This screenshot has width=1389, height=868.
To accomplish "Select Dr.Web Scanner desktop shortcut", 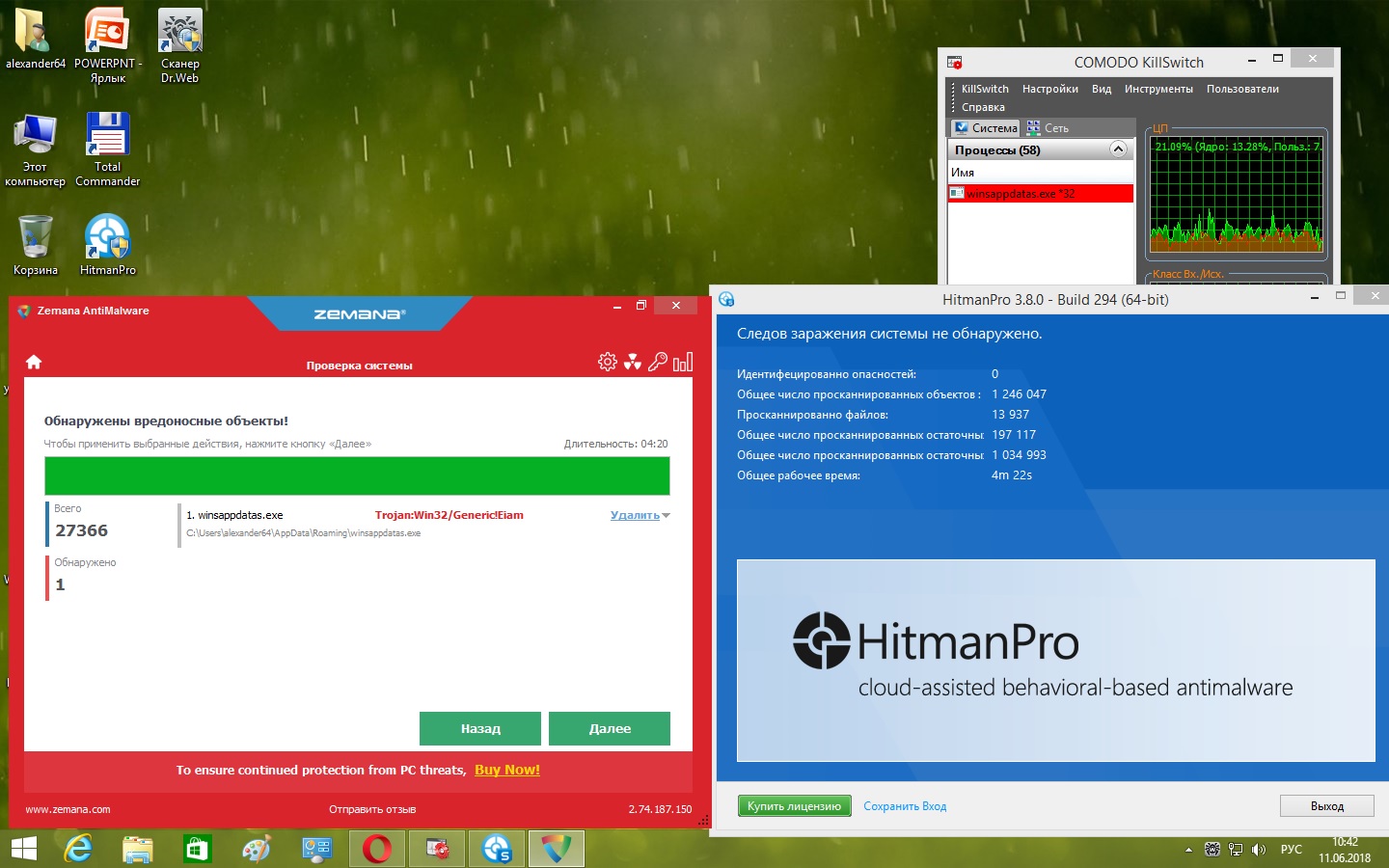I will click(180, 46).
